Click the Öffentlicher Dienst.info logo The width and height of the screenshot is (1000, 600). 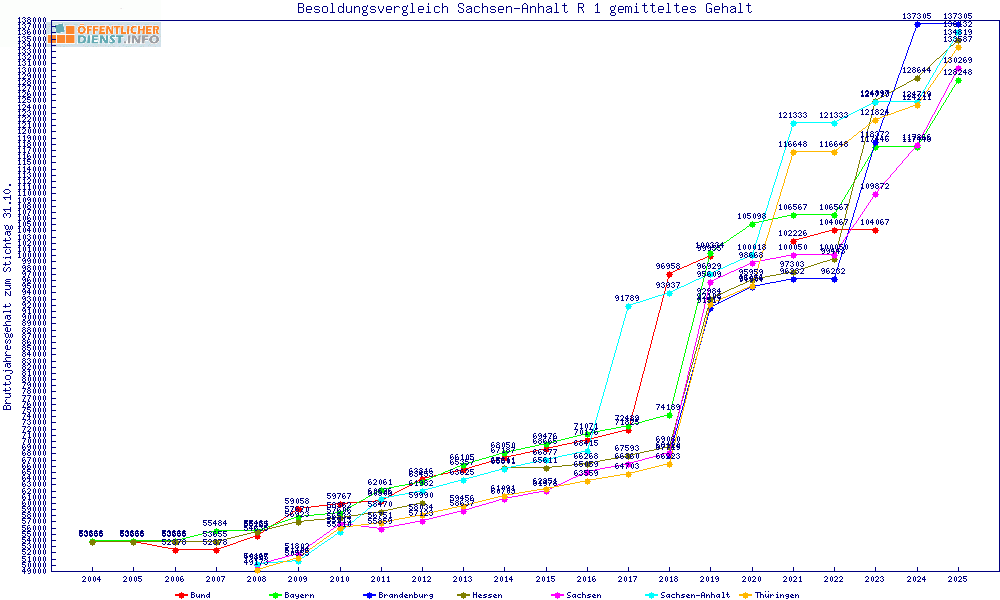106,34
